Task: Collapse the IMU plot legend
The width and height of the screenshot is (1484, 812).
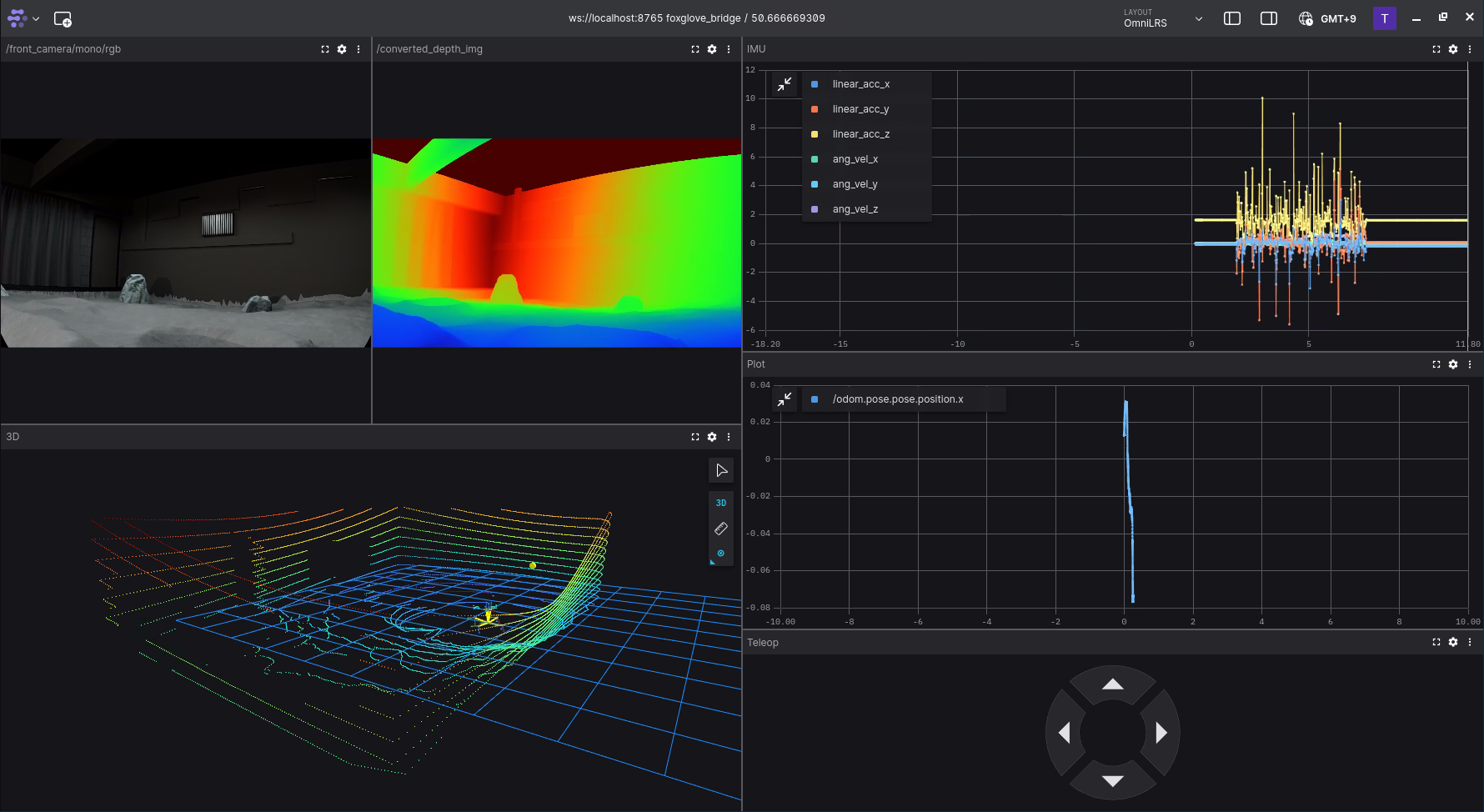Action: click(x=785, y=84)
